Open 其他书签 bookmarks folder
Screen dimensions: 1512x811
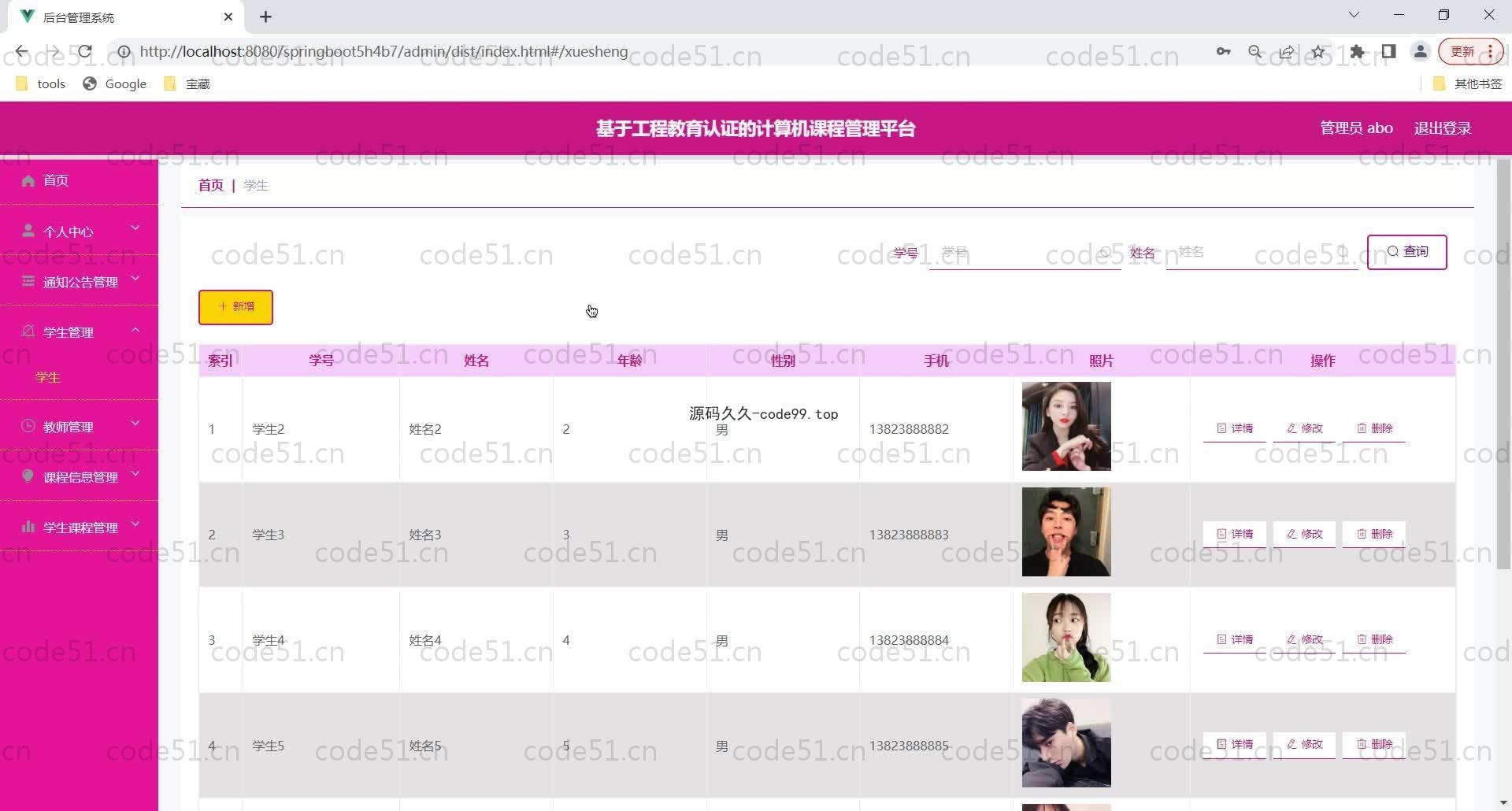(1469, 83)
